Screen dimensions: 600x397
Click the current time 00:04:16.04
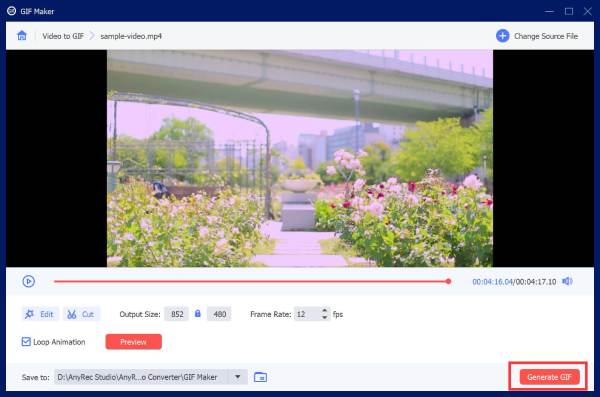click(492, 282)
